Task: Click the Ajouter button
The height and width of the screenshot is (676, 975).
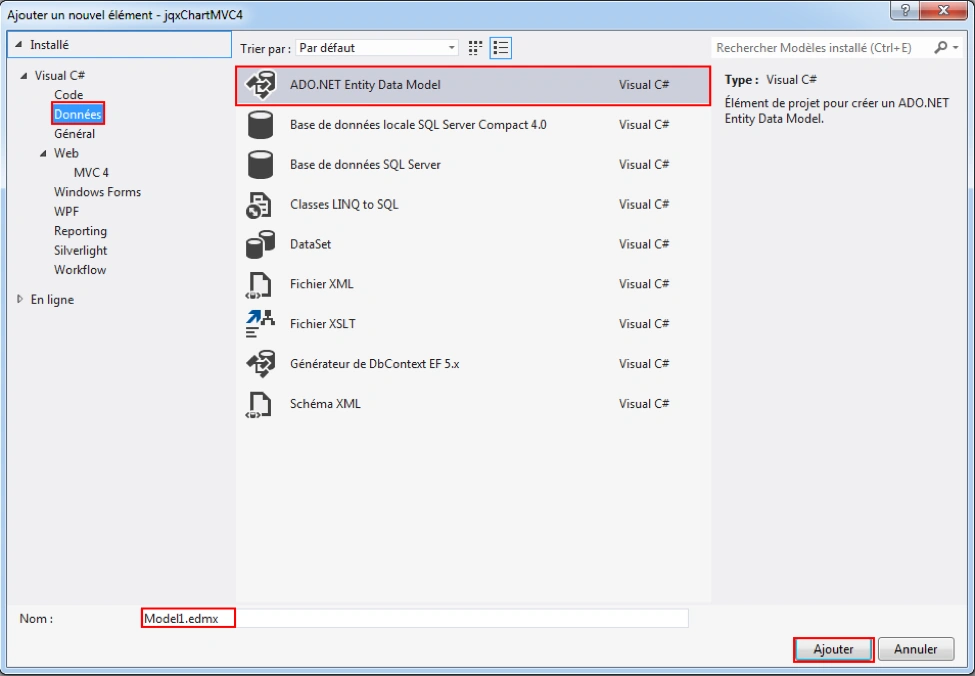Action: [x=834, y=649]
